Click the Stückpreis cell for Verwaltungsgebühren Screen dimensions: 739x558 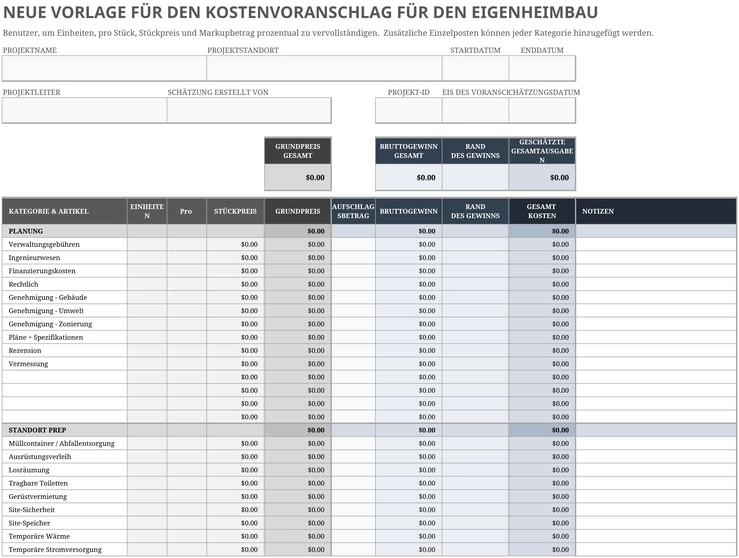coord(235,244)
